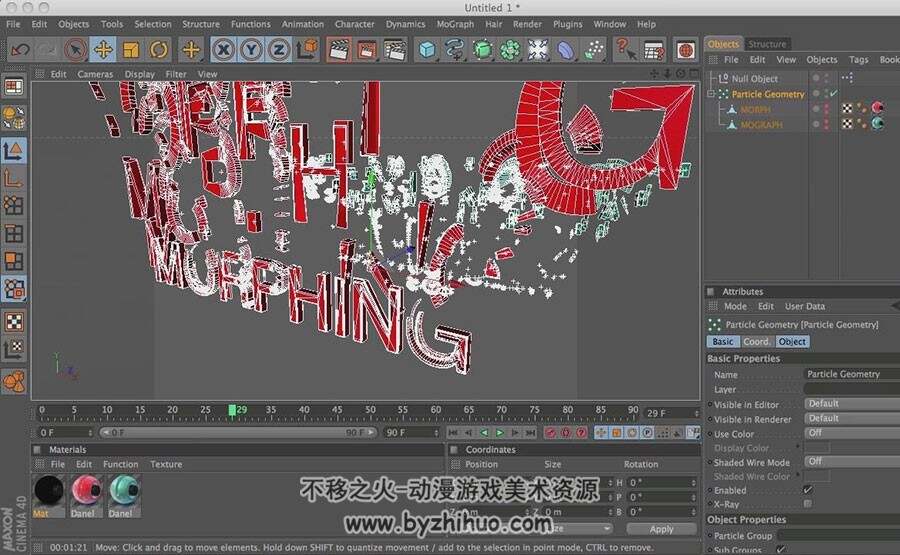This screenshot has height=555, width=900.
Task: Add a HyperNURBS generator object
Action: pos(482,50)
